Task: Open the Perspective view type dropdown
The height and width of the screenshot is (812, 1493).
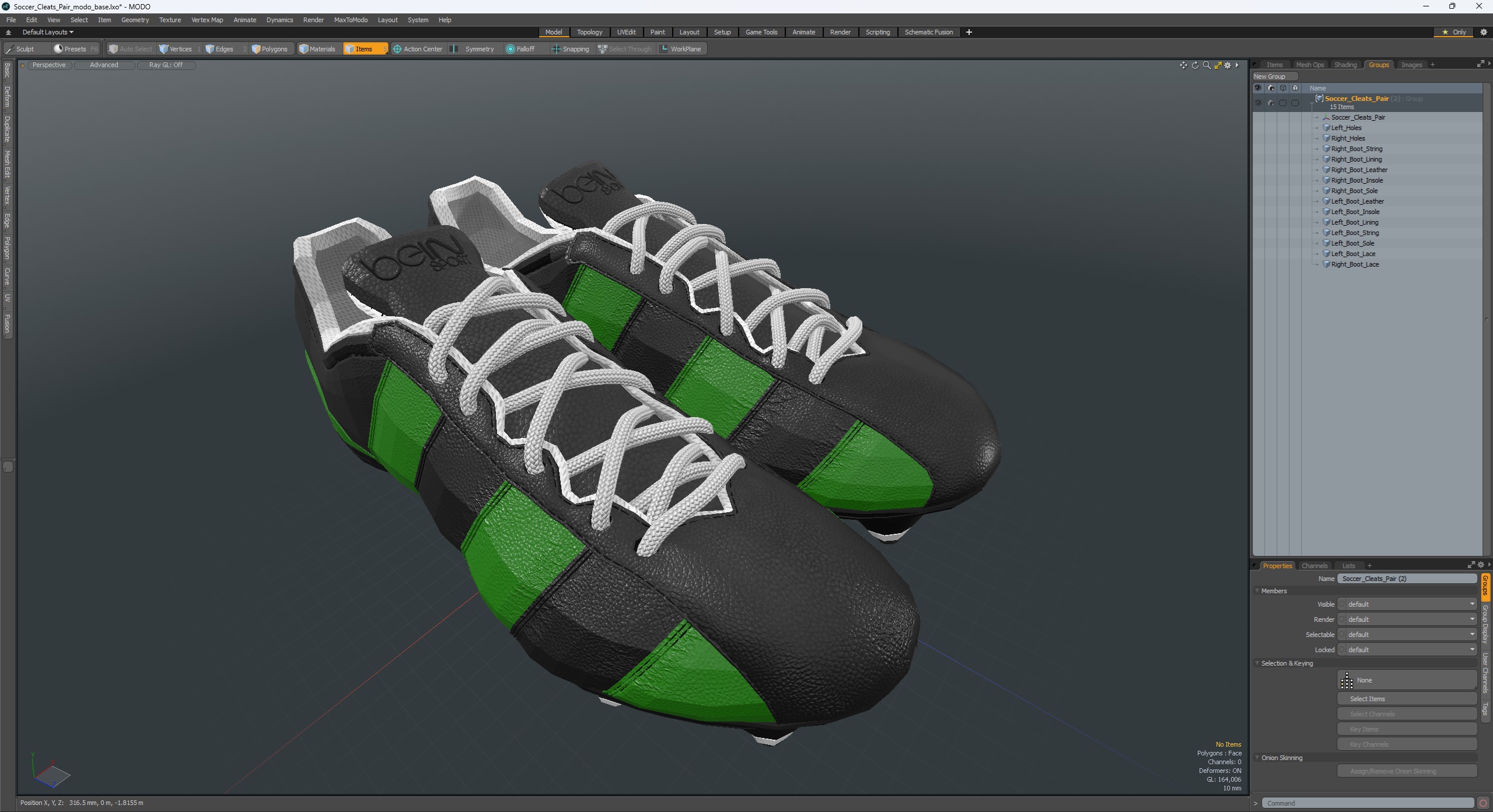Action: 49,65
